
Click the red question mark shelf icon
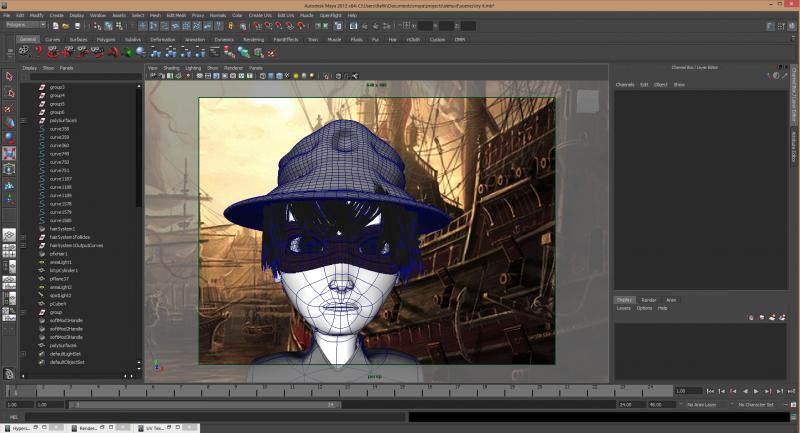[39, 51]
